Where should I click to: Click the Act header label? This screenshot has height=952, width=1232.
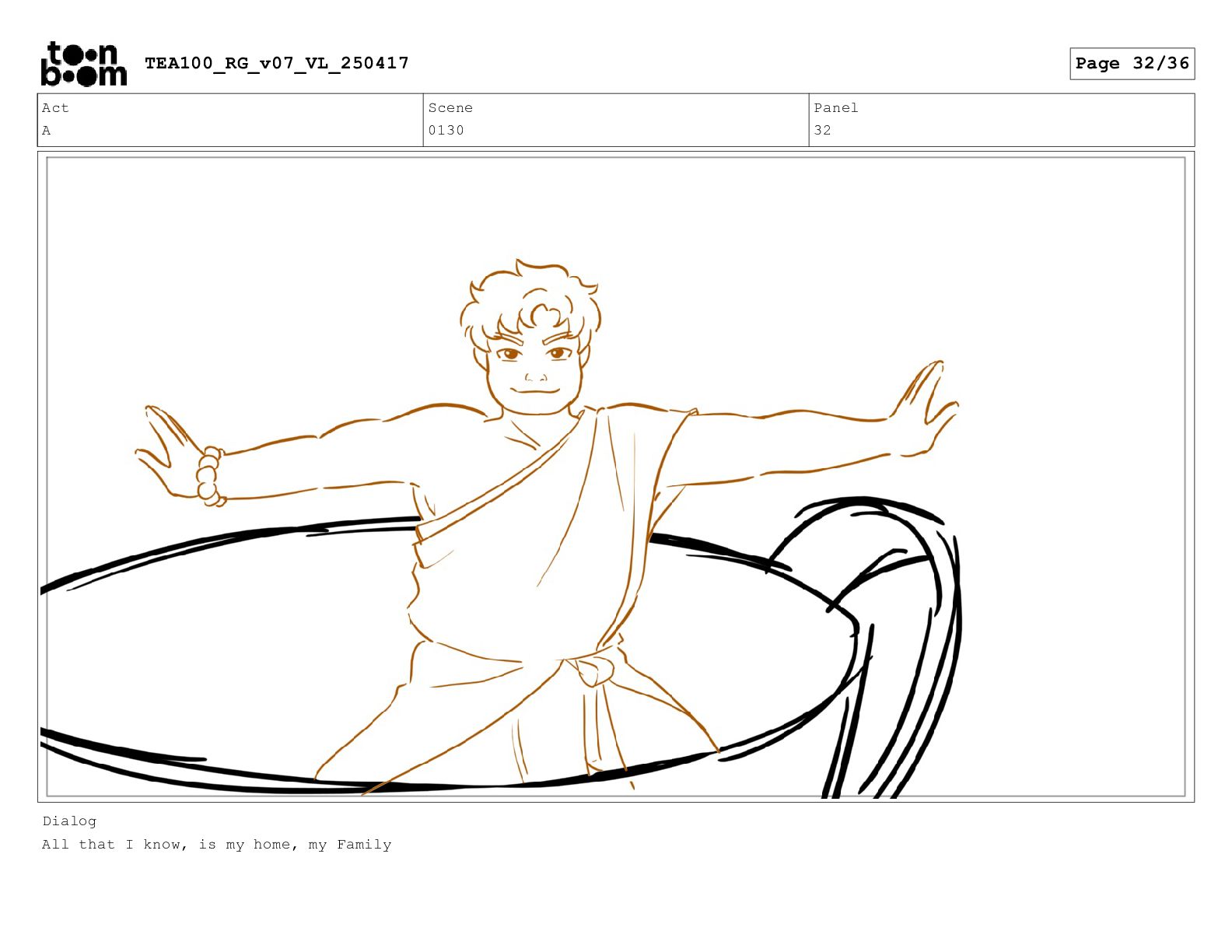pyautogui.click(x=55, y=108)
